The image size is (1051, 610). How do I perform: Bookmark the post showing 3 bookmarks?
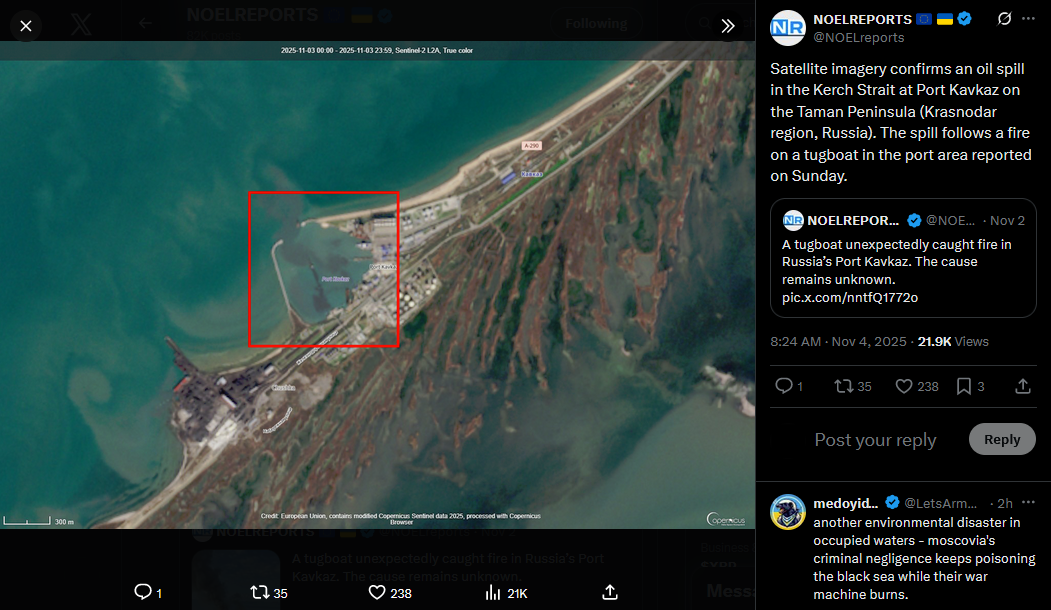[x=963, y=386]
